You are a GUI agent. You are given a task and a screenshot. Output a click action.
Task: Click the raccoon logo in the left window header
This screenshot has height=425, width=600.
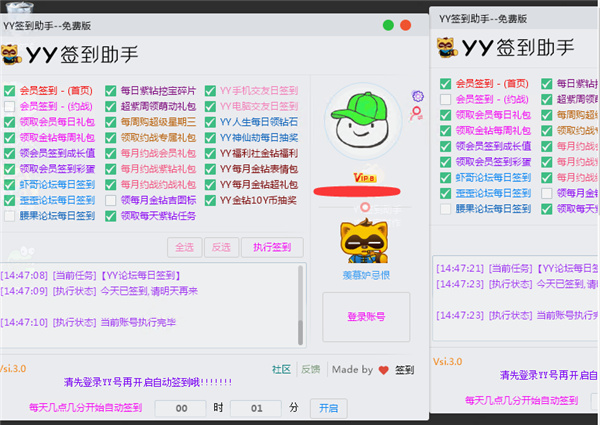tap(10, 55)
